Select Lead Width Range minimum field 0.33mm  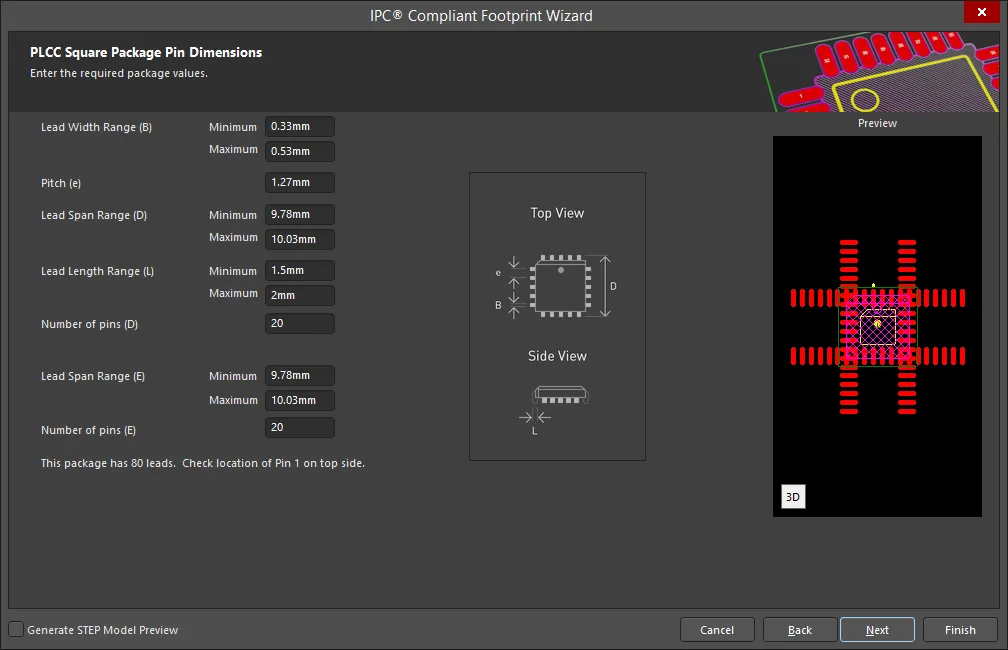coord(300,127)
